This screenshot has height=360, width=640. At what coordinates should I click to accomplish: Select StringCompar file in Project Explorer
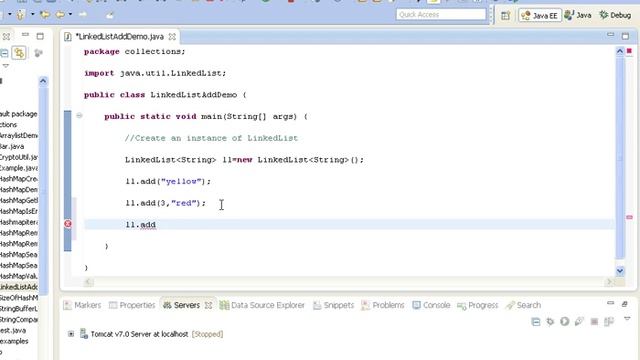coord(19,319)
